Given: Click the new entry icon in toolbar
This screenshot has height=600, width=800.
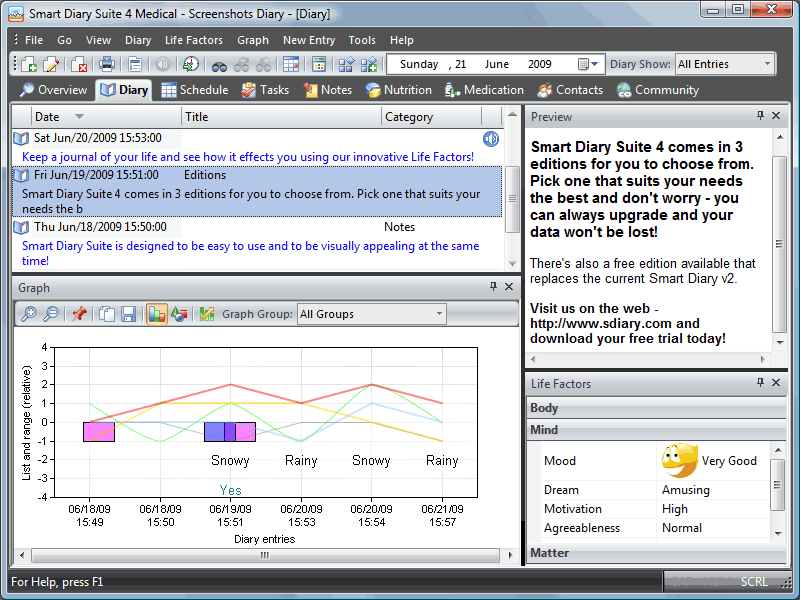Looking at the screenshot, I should (29, 65).
